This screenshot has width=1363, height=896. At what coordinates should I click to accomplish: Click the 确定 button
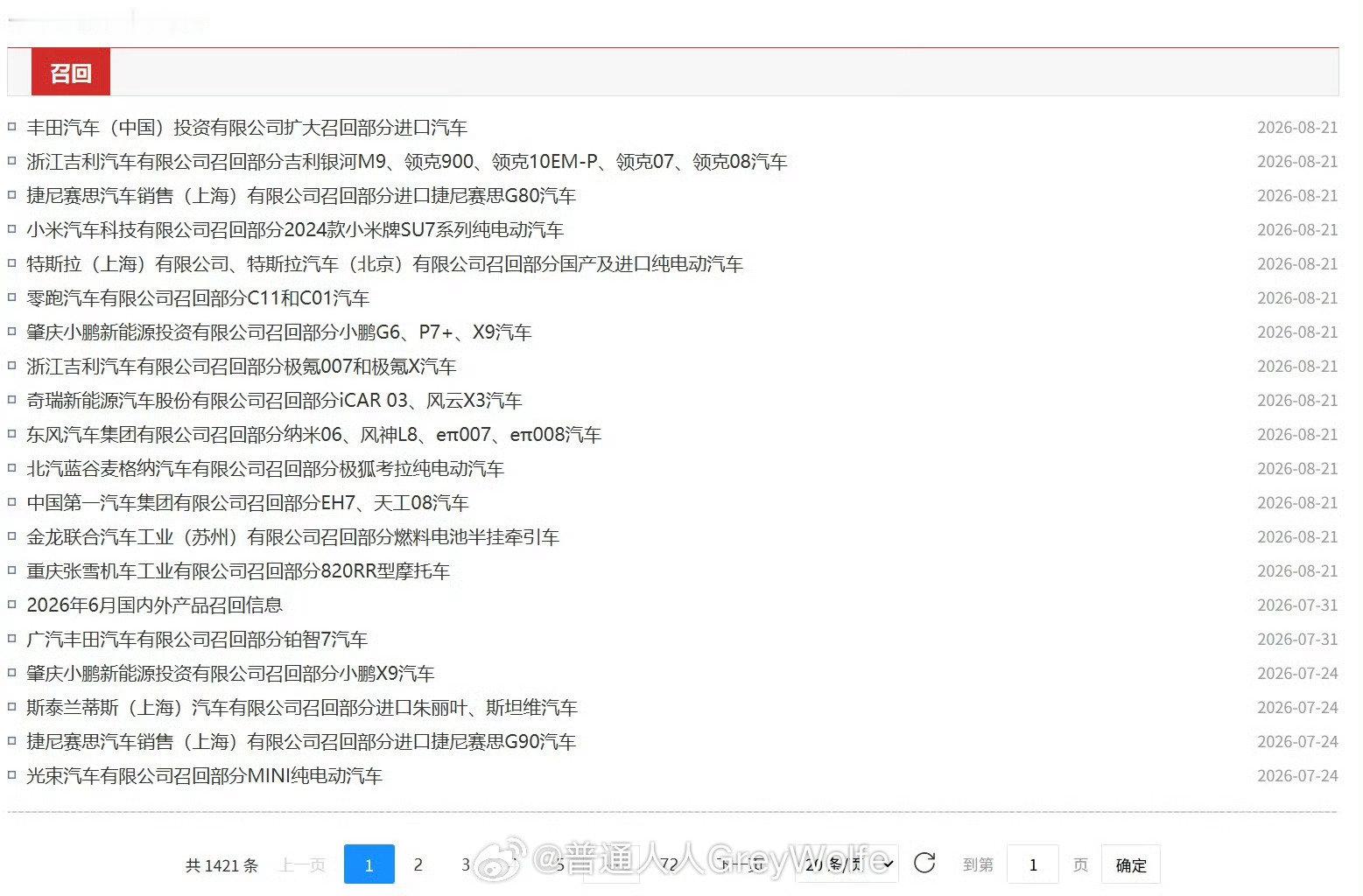click(1131, 864)
